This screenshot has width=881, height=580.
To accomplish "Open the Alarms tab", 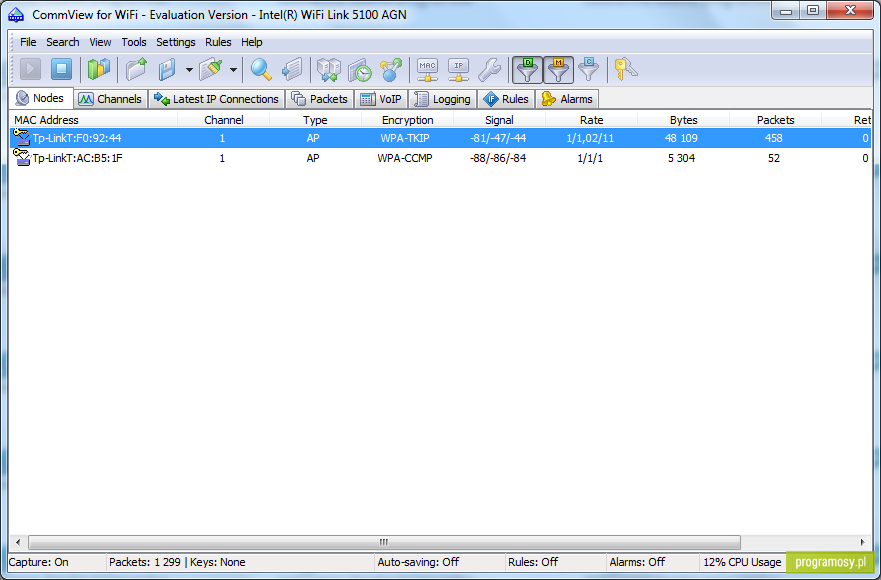I will (567, 99).
